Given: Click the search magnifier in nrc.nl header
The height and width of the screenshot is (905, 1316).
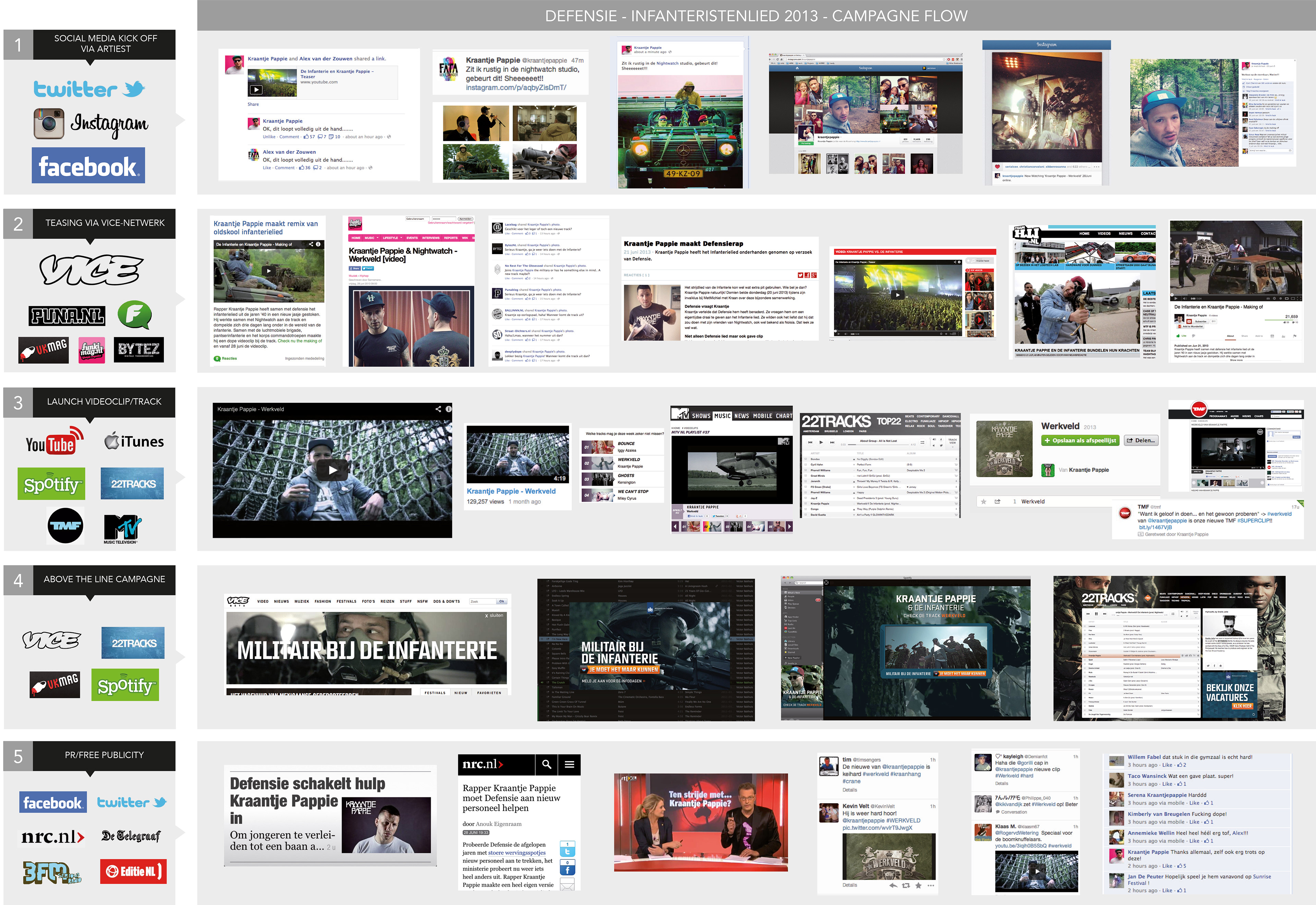Looking at the screenshot, I should [546, 764].
